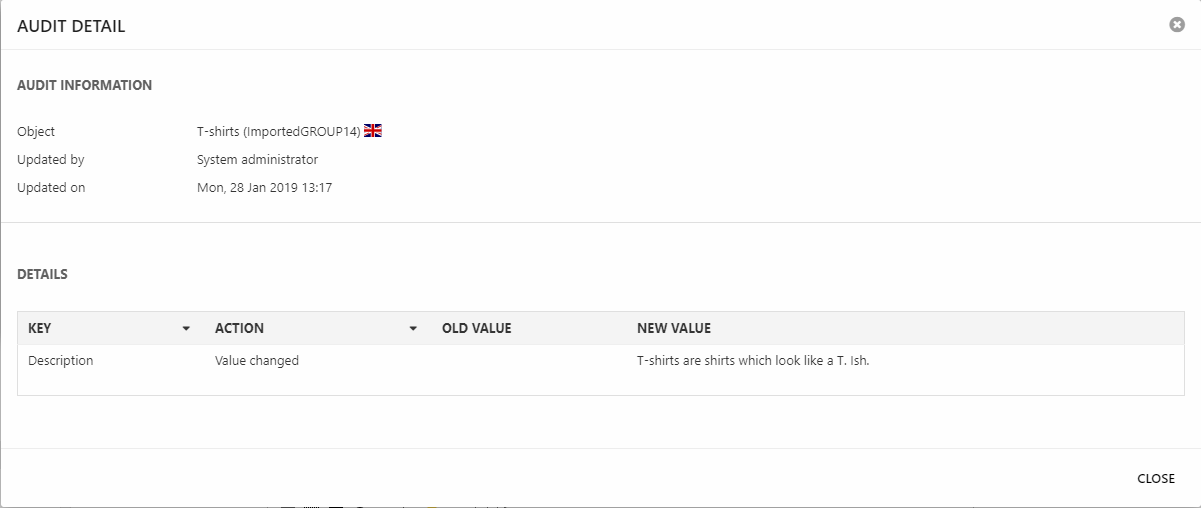1201x508 pixels.
Task: Click the date Mon, 28 Jan 2019 13:17
Action: [x=264, y=187]
